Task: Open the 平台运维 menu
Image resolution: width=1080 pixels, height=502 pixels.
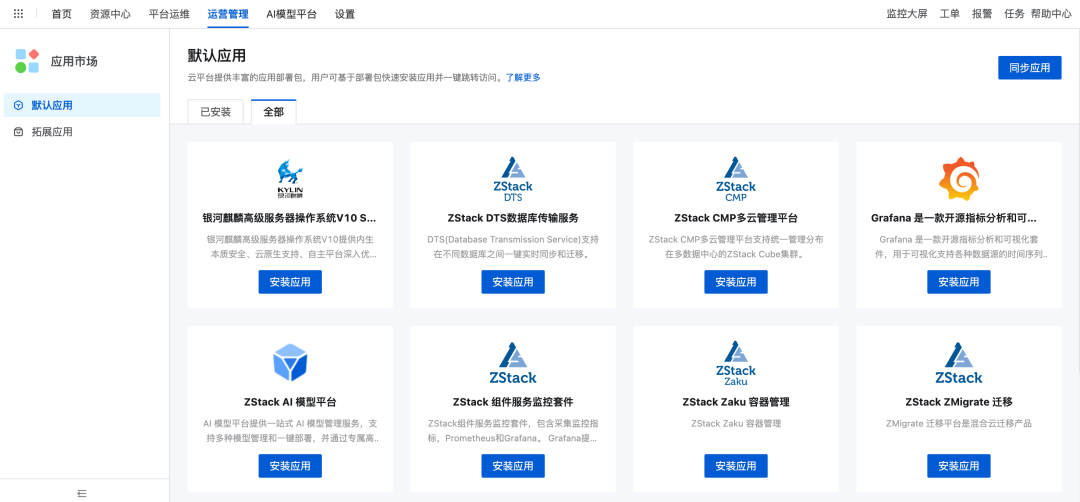Action: (x=169, y=14)
